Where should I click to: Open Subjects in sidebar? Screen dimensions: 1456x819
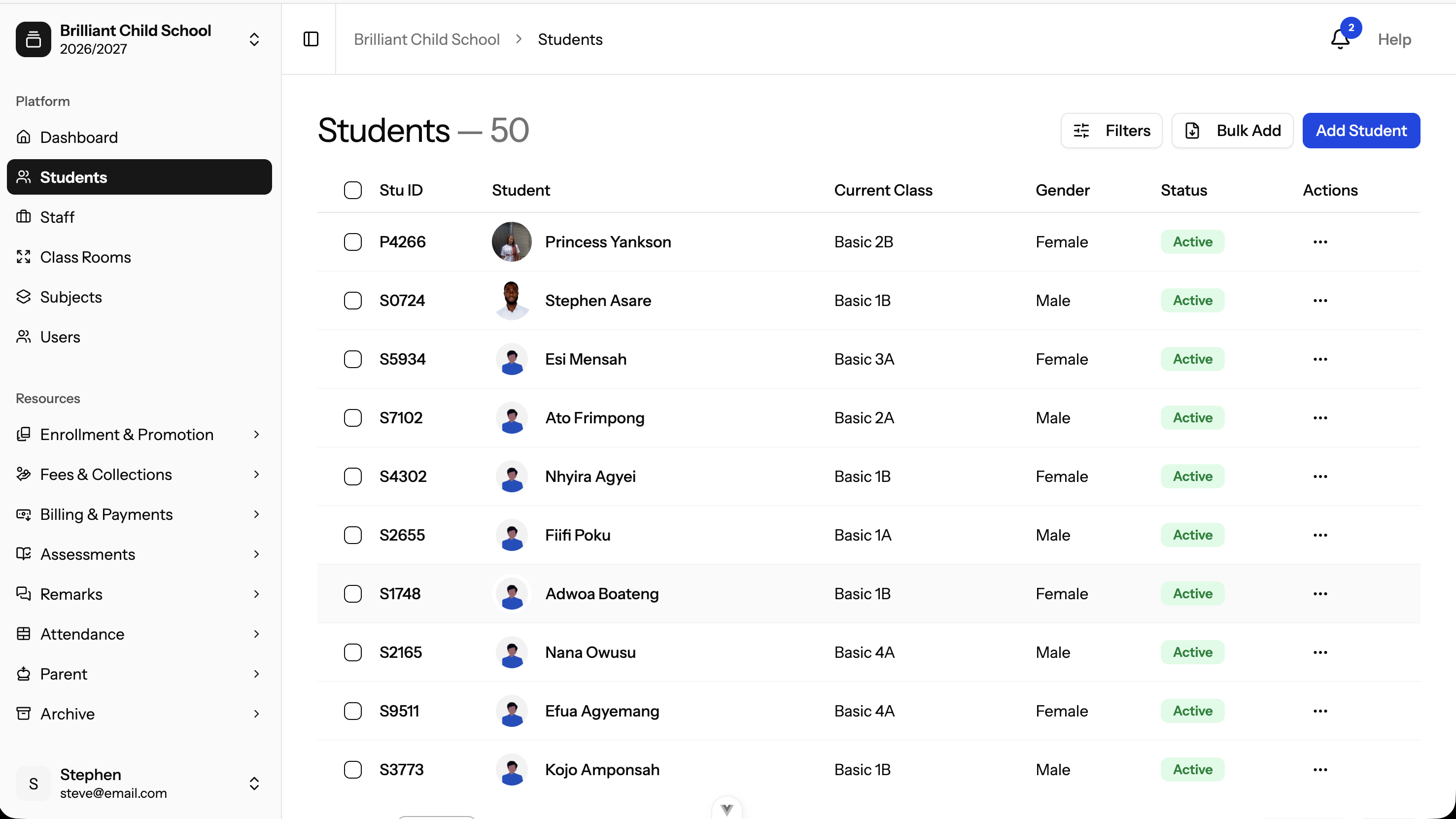point(139,297)
